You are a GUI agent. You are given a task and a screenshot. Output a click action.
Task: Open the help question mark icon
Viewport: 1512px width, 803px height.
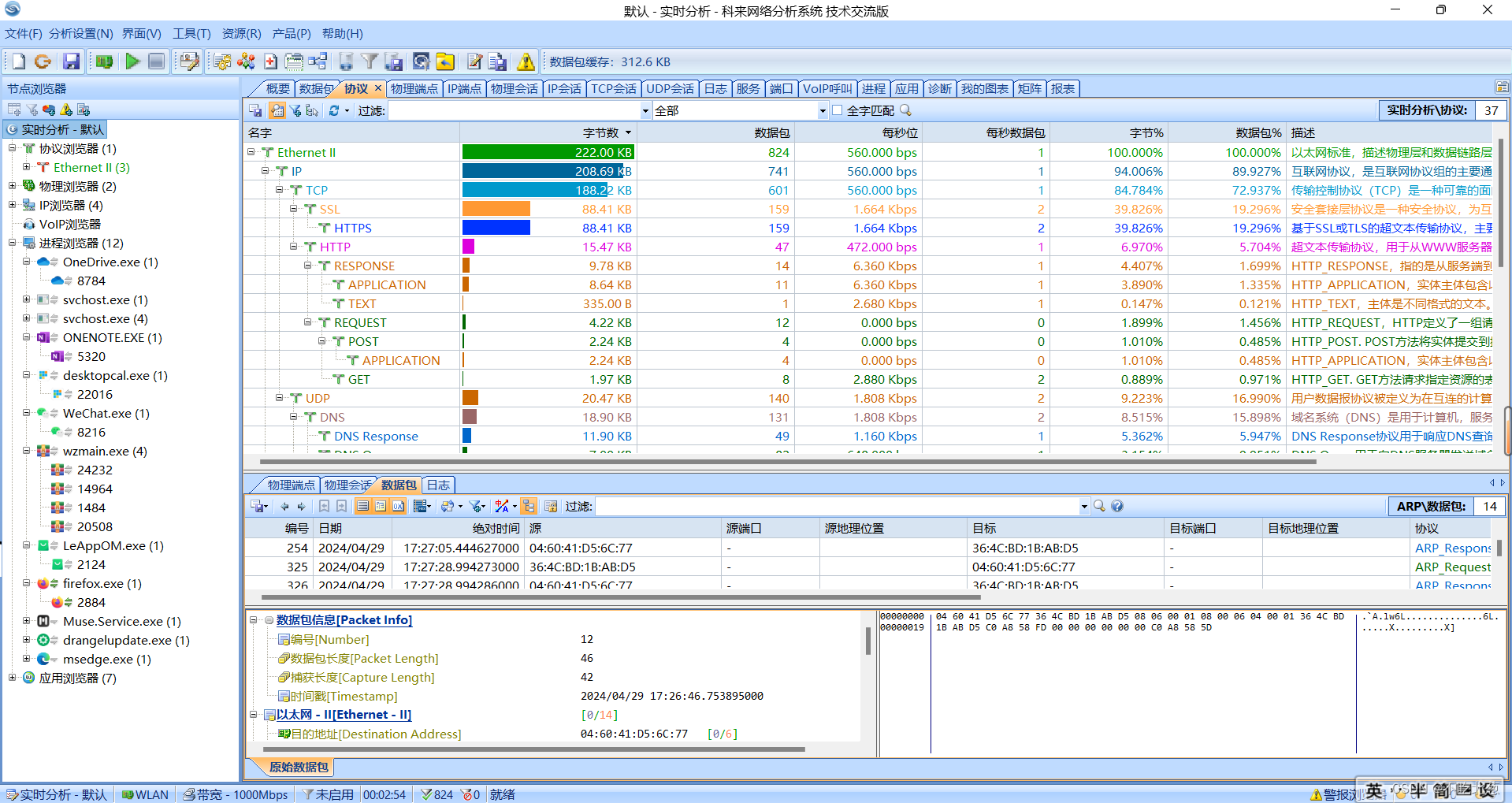coord(1117,506)
